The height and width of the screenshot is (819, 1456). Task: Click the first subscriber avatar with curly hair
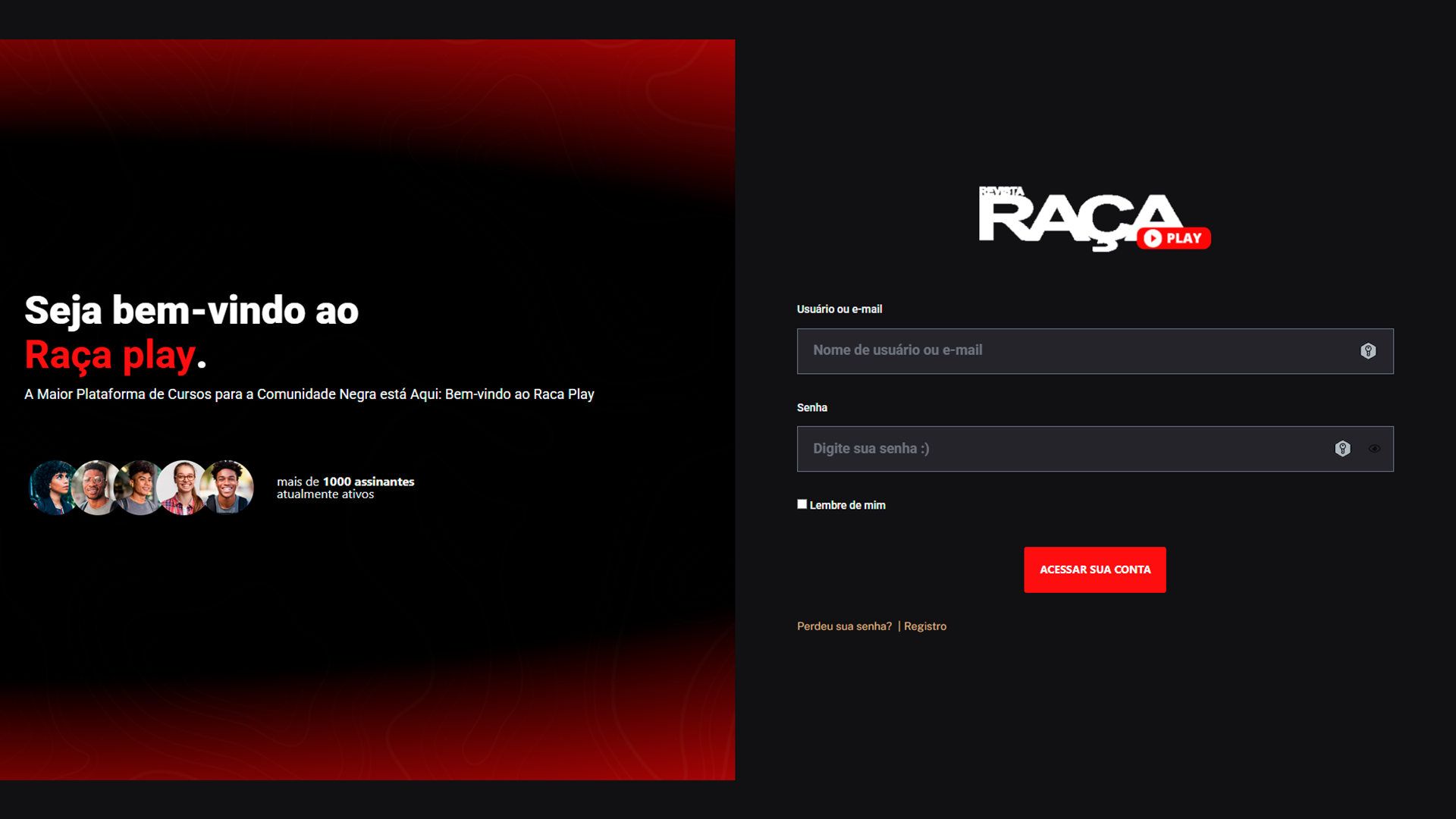point(55,488)
